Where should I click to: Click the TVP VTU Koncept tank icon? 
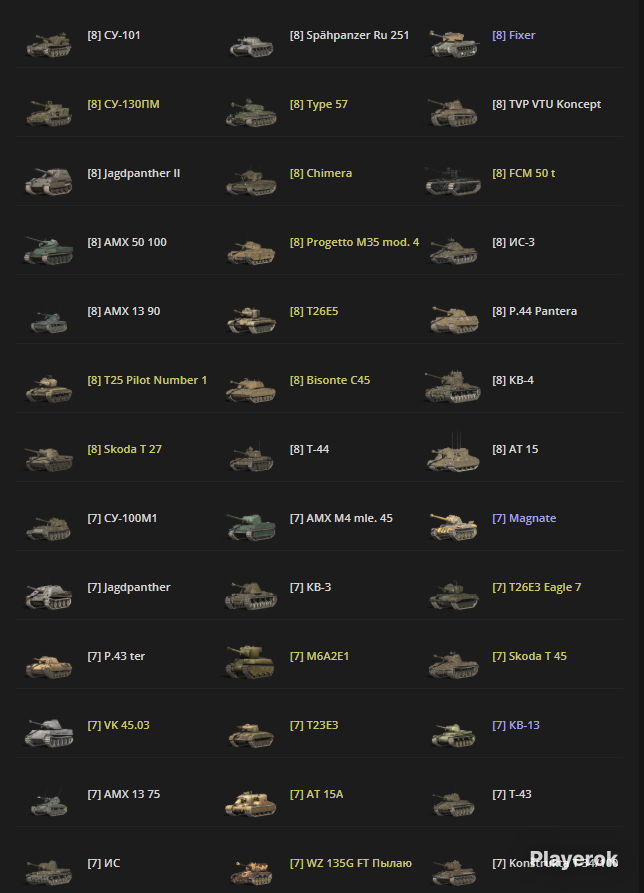coord(453,113)
